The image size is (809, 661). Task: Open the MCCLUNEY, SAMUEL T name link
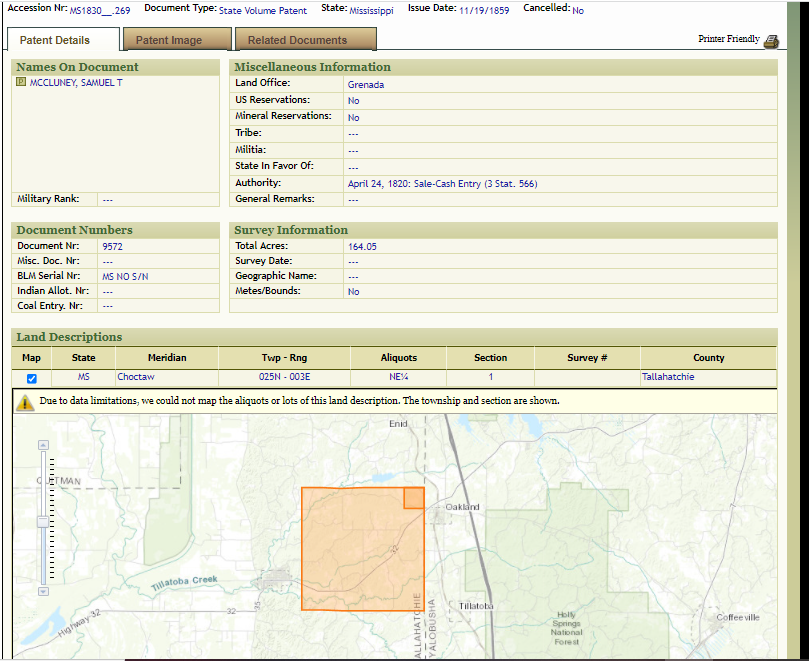pos(76,83)
